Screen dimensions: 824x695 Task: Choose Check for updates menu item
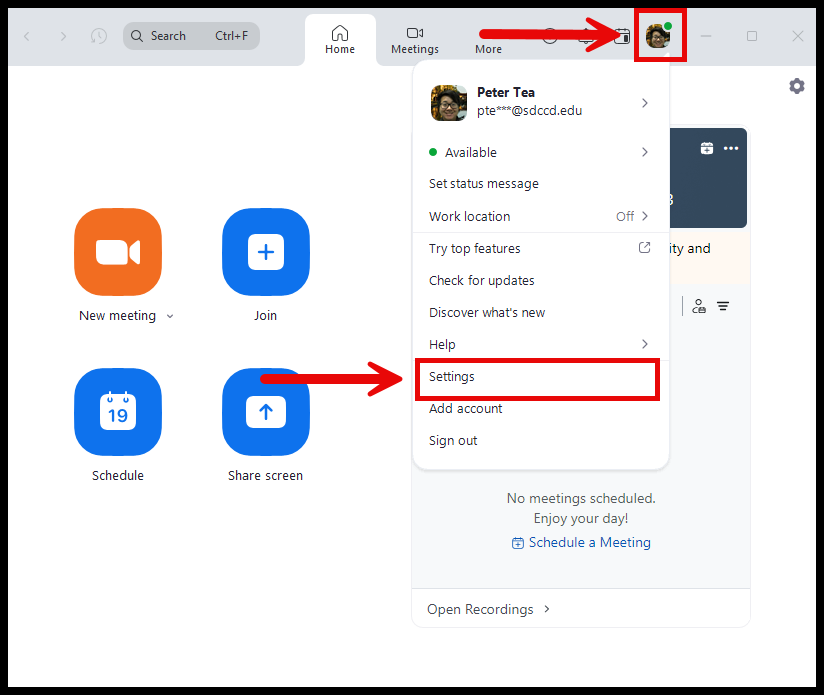(x=482, y=280)
